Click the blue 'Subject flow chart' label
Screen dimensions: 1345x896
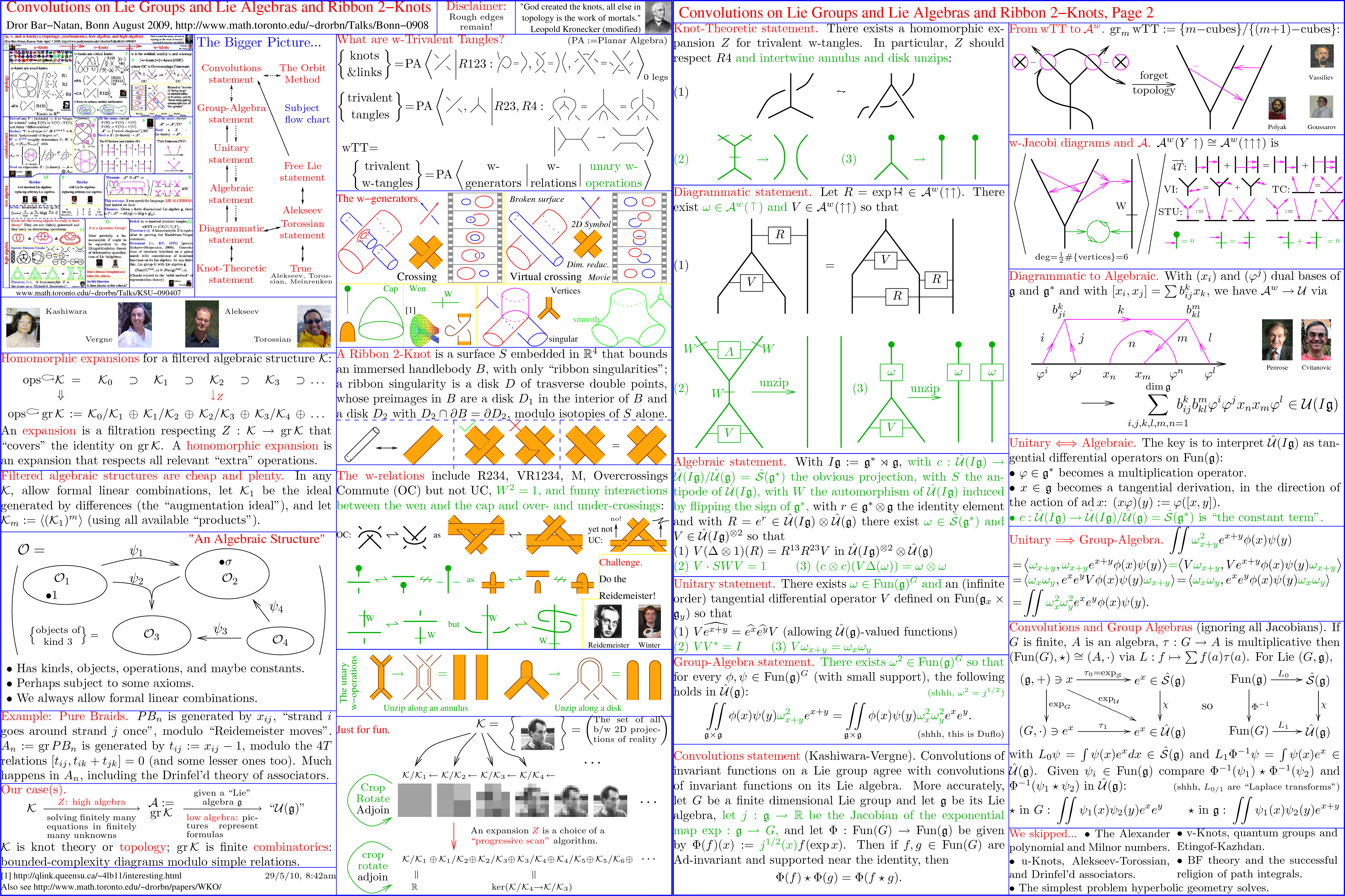pos(307,114)
